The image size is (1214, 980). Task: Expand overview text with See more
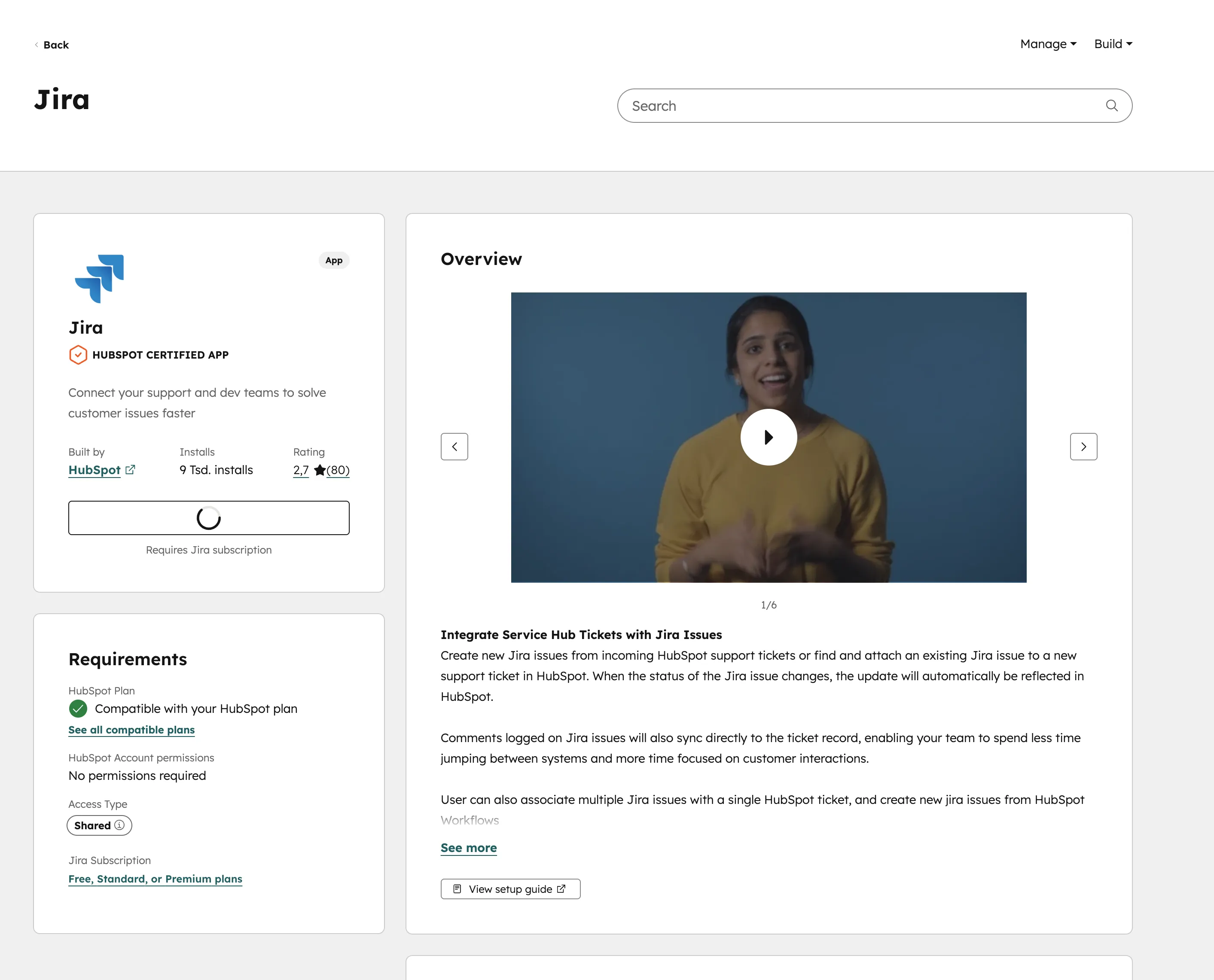[468, 847]
